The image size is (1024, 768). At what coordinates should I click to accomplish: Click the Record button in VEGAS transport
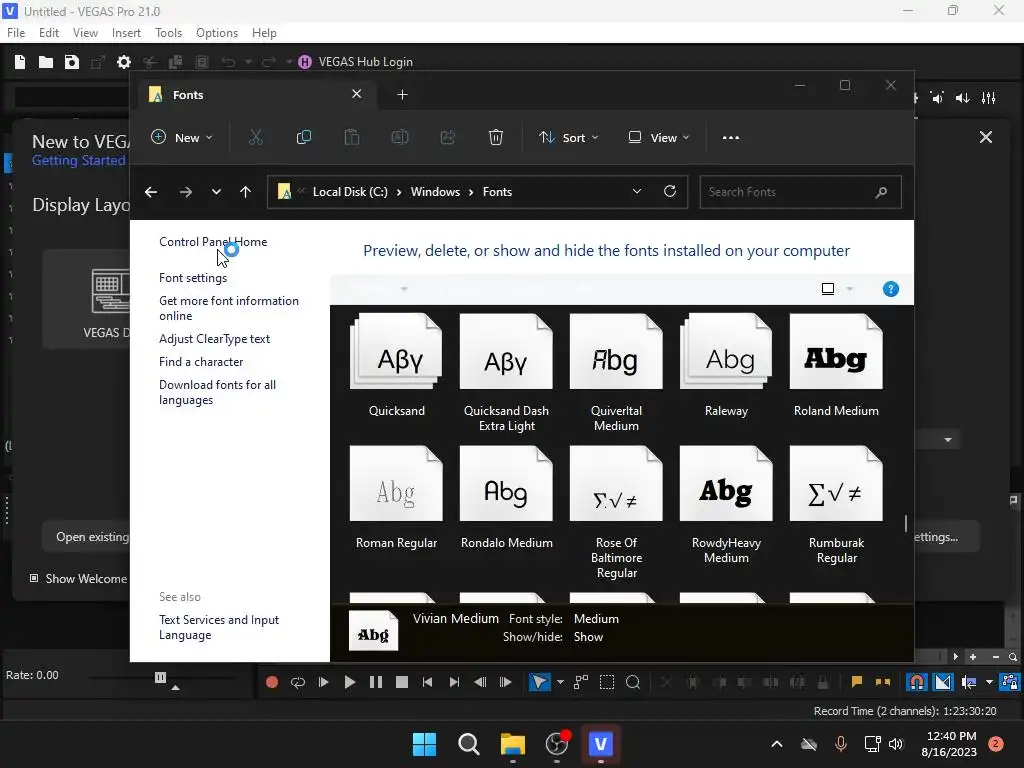click(x=272, y=682)
